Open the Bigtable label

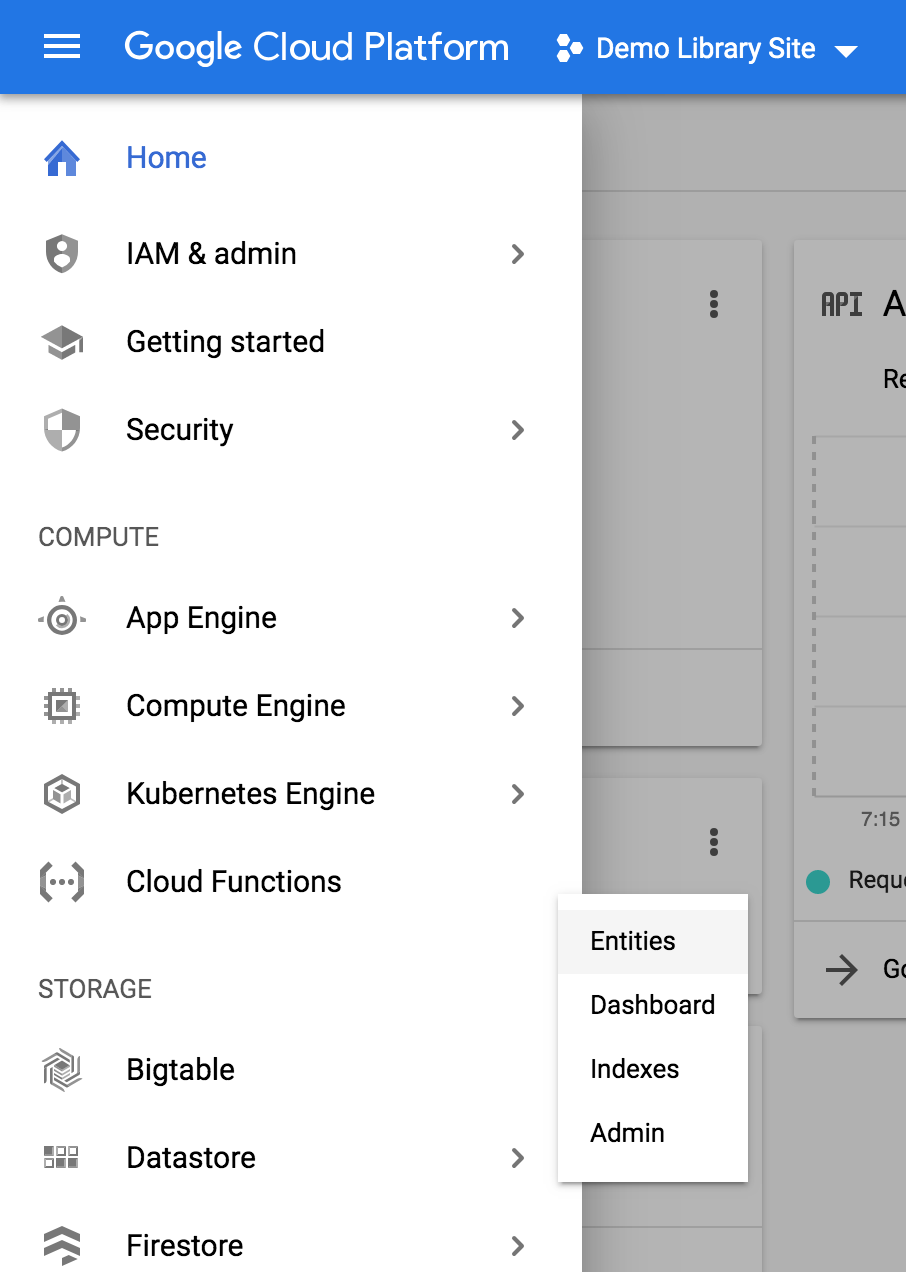(x=181, y=1070)
